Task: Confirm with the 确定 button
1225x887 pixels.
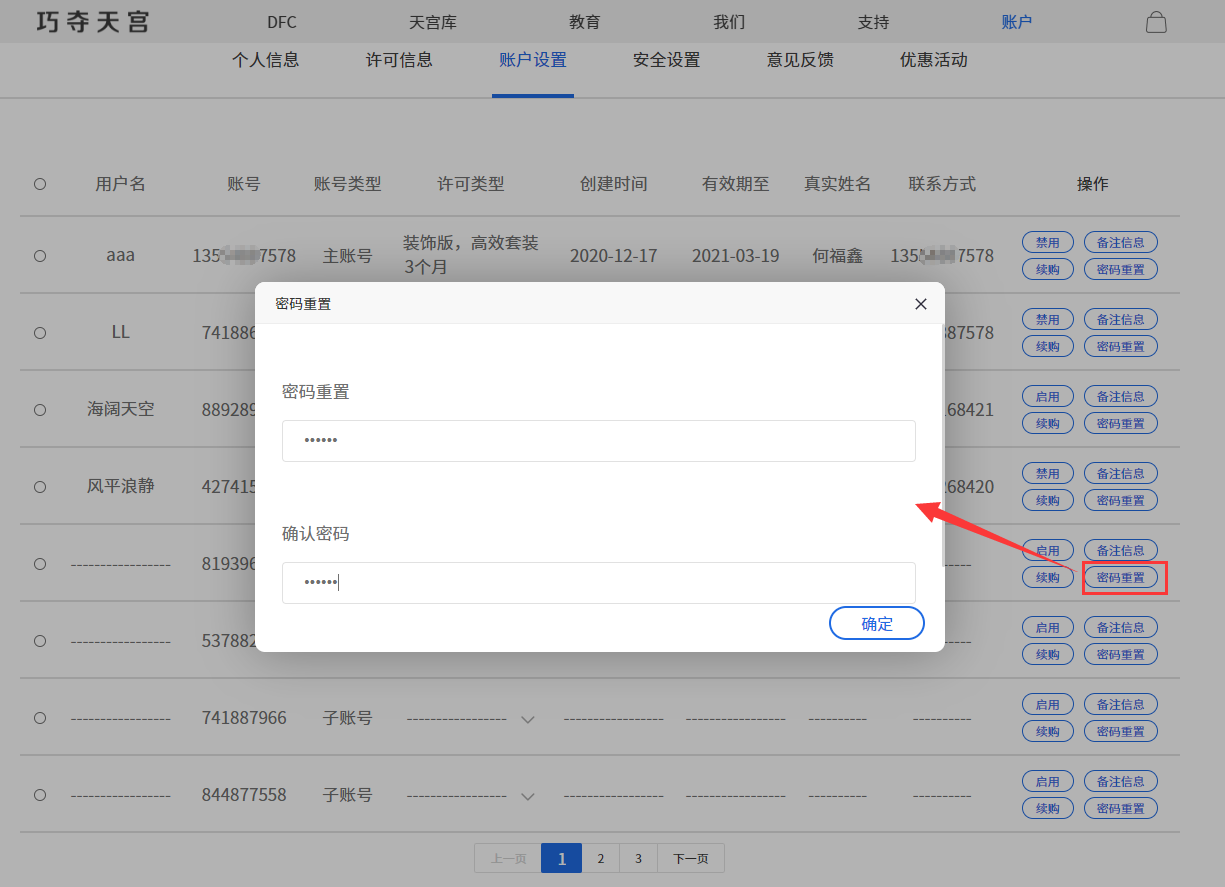Action: 876,624
